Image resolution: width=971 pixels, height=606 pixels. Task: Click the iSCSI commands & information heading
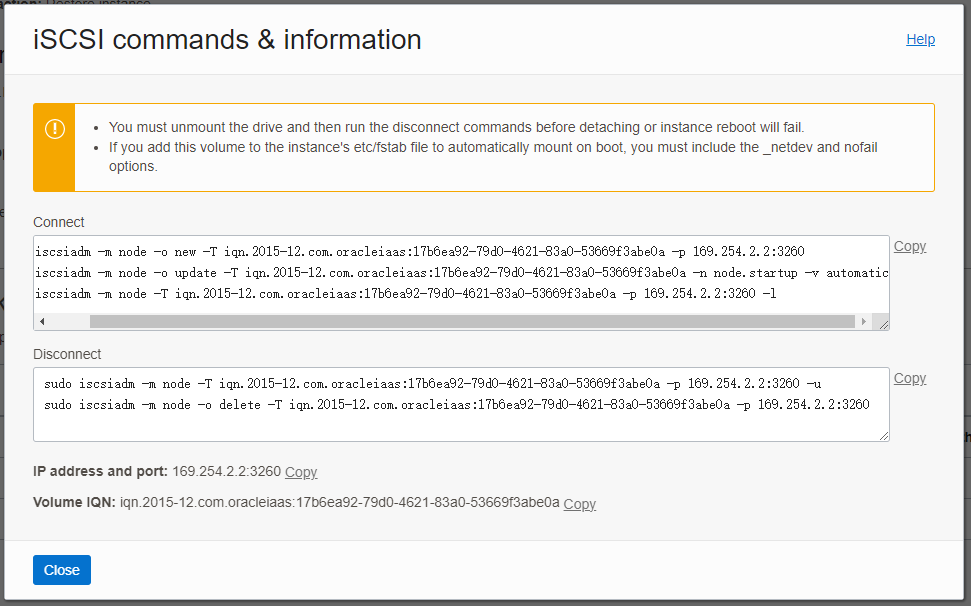point(227,40)
